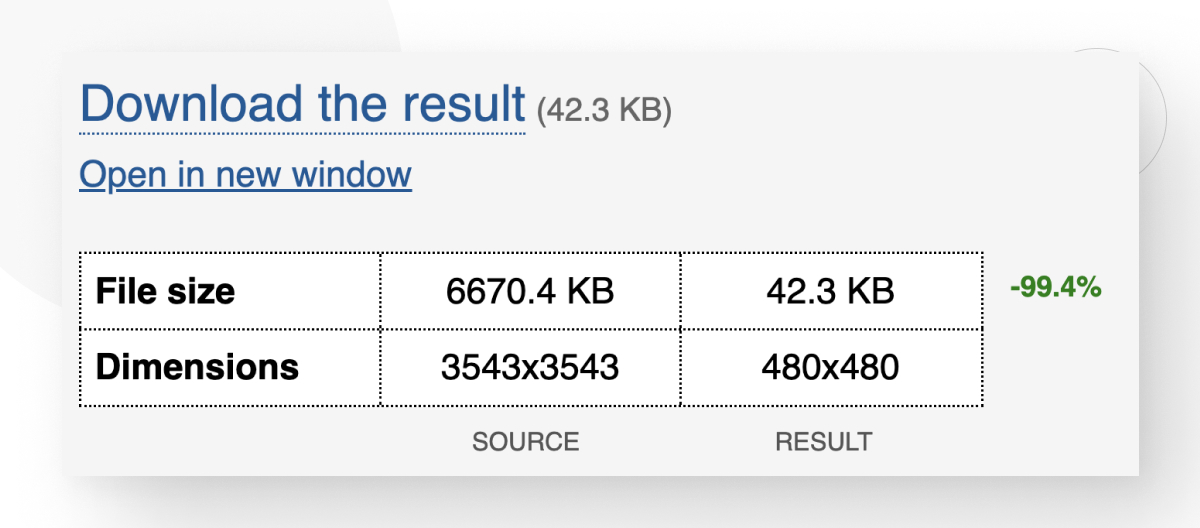Image resolution: width=1200 pixels, height=528 pixels.
Task: Click the partially hidden circle at the panel's right edge
Action: pos(1152,110)
